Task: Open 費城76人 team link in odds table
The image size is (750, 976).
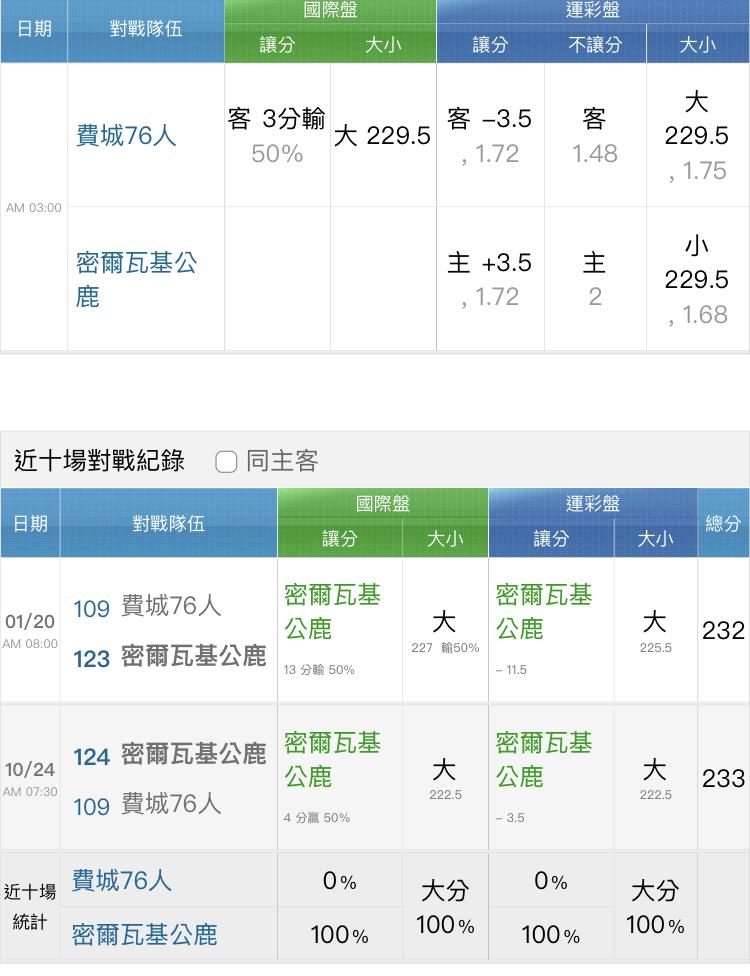Action: [126, 135]
